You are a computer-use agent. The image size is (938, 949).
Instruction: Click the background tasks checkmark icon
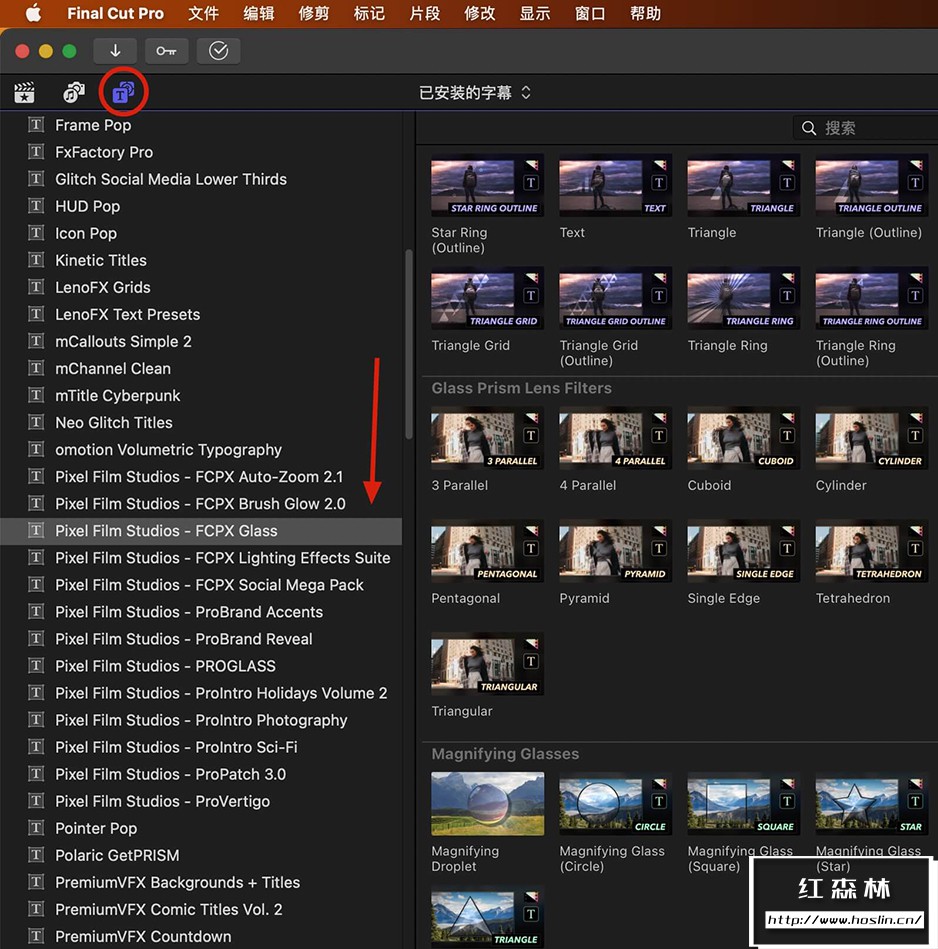coord(218,51)
